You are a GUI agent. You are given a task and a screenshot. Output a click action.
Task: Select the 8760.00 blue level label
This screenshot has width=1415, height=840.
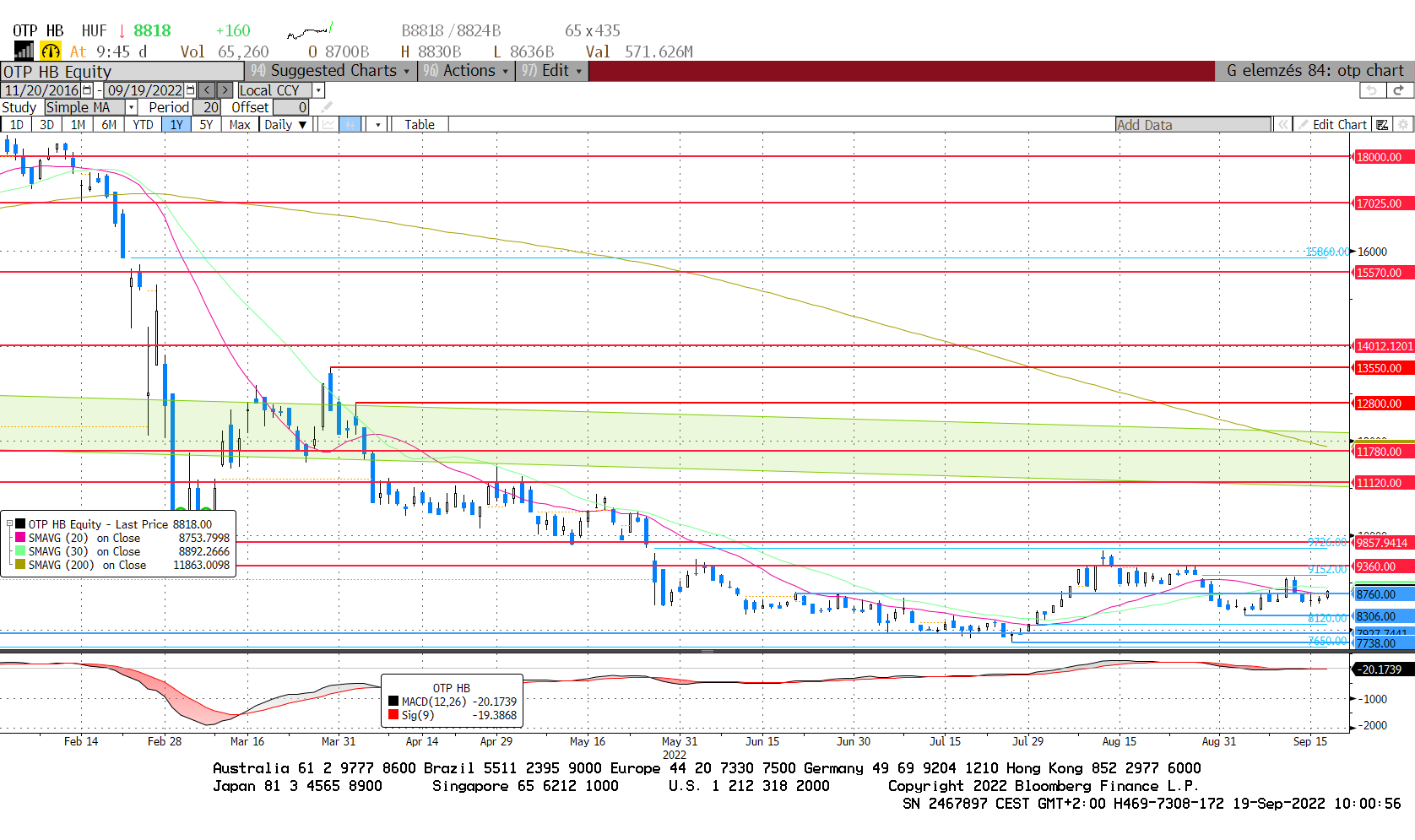pyautogui.click(x=1384, y=594)
